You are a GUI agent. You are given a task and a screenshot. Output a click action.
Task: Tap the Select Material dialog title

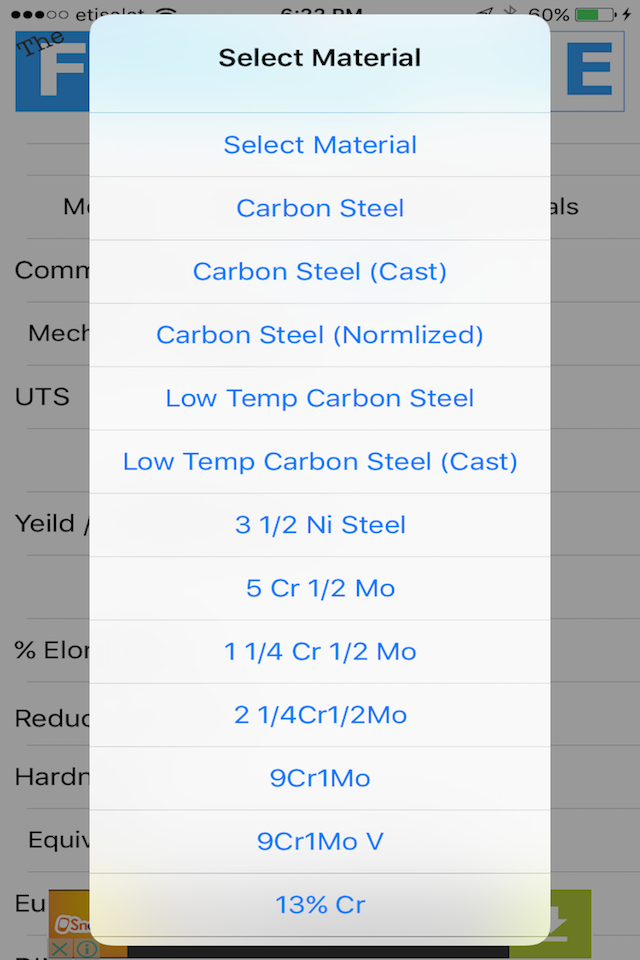pos(320,57)
